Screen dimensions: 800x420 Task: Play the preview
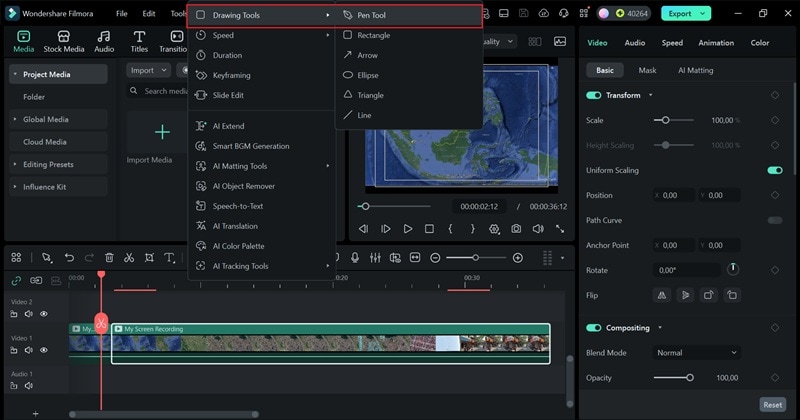[x=408, y=229]
